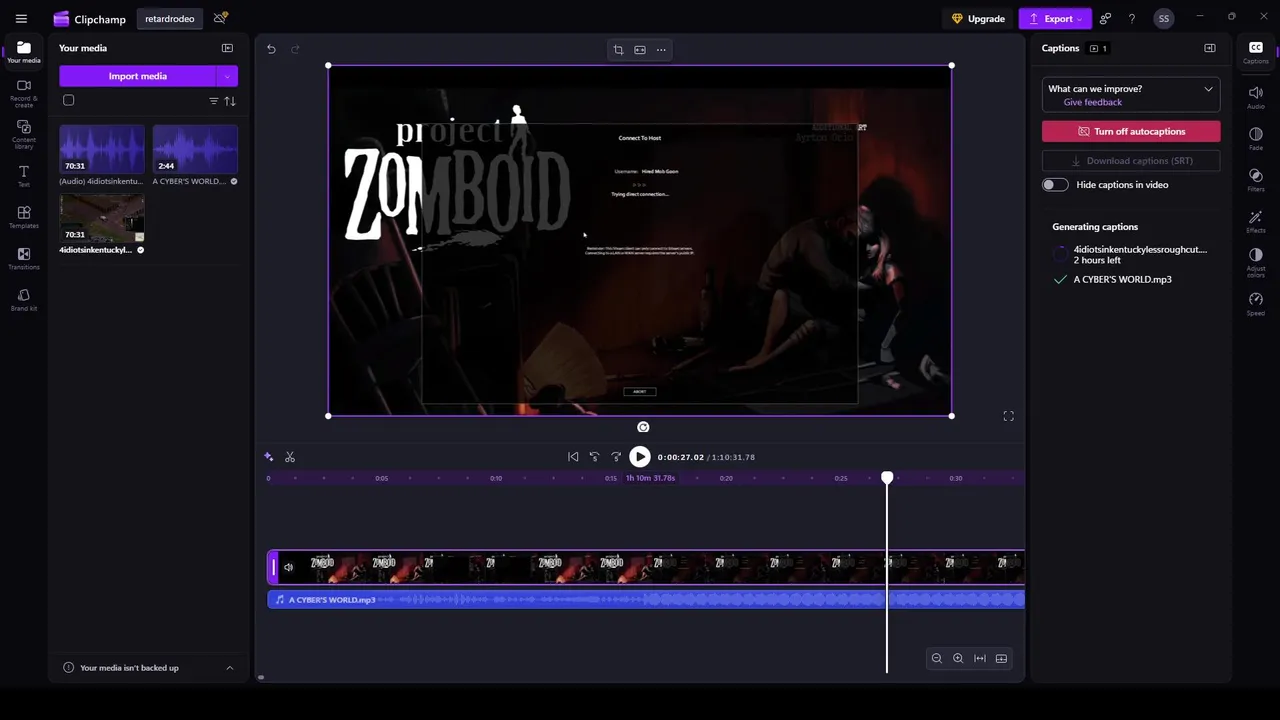This screenshot has height=720, width=1280.
Task: Expand the Import media dropdown arrow
Action: (227, 76)
